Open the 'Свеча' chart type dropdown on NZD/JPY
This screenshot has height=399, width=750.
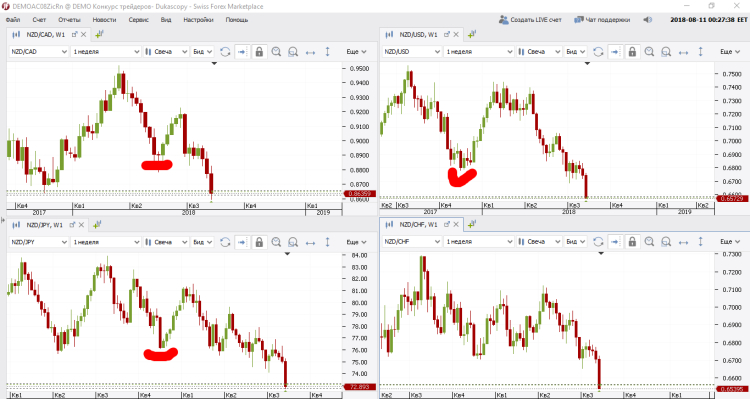tap(165, 242)
